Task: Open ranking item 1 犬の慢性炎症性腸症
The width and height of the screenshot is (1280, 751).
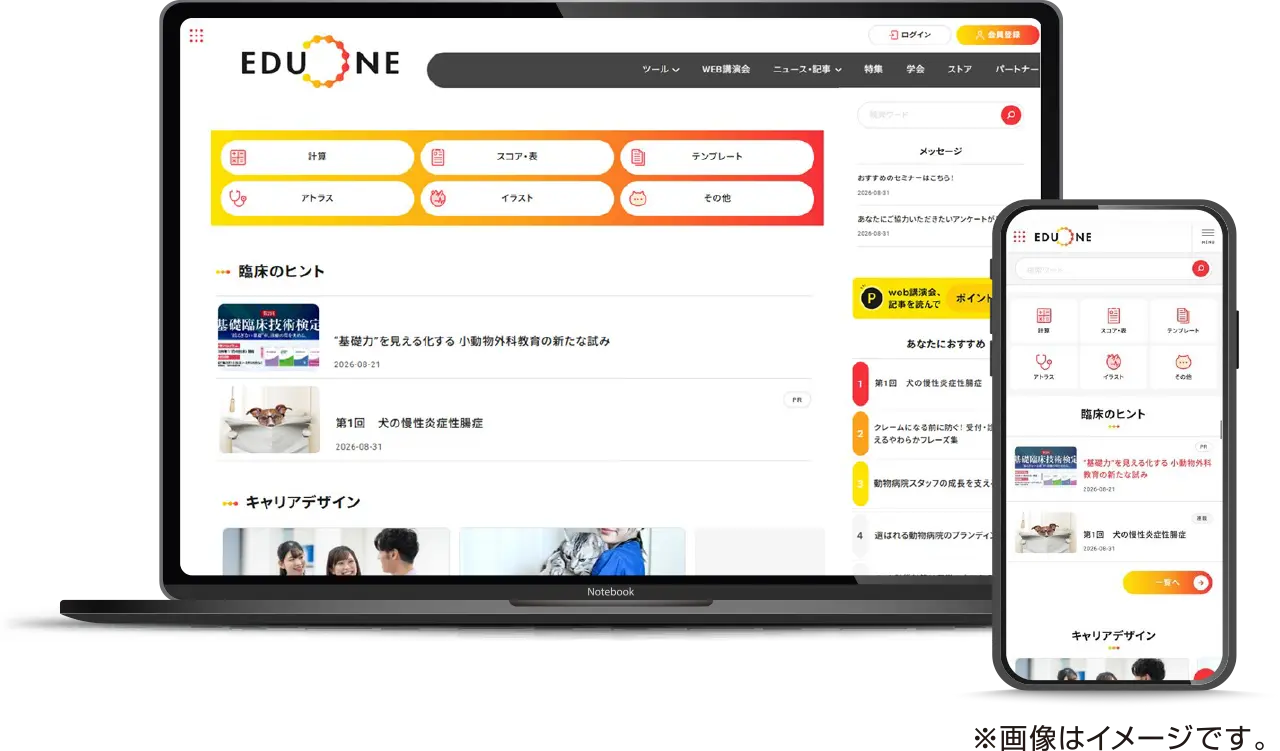Action: click(922, 383)
